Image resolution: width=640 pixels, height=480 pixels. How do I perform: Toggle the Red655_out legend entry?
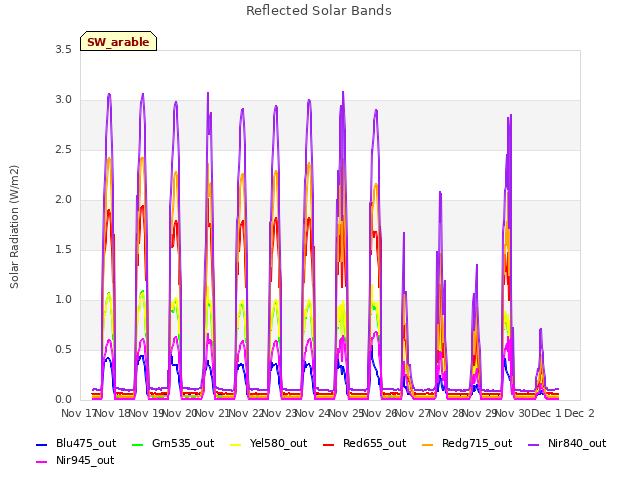coord(364,443)
